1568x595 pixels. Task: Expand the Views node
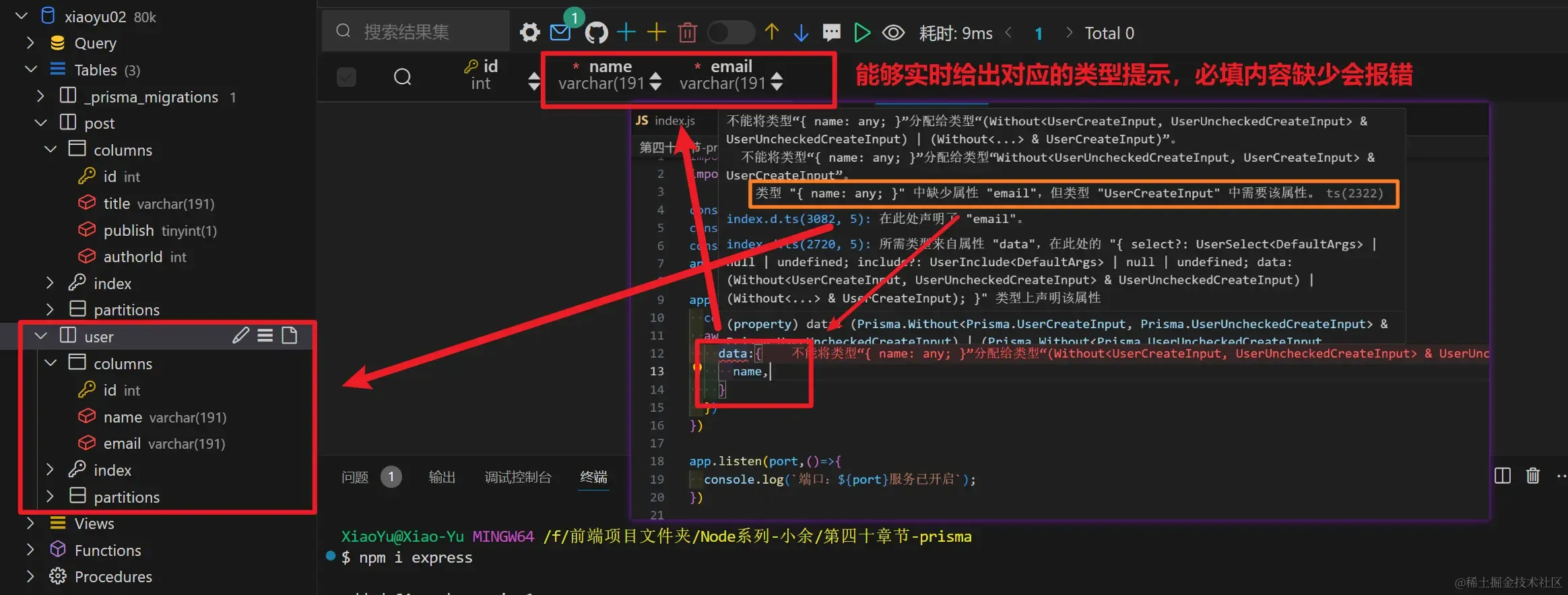(30, 524)
